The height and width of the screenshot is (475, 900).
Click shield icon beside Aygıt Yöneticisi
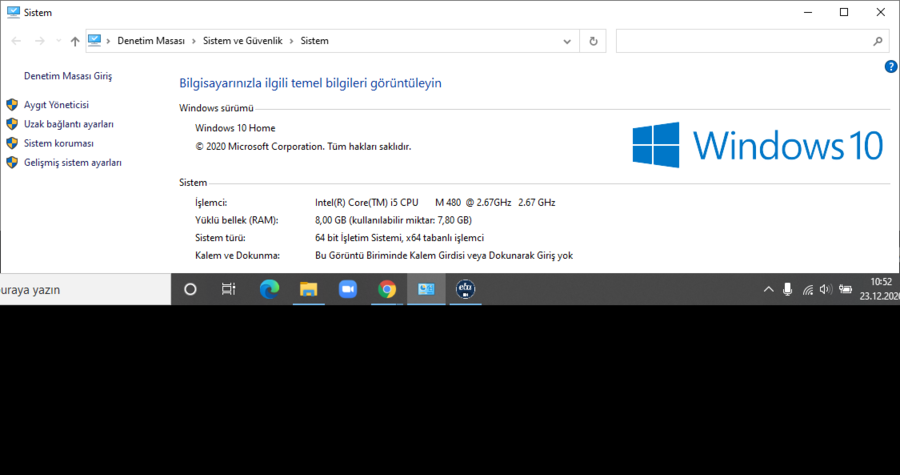12,105
